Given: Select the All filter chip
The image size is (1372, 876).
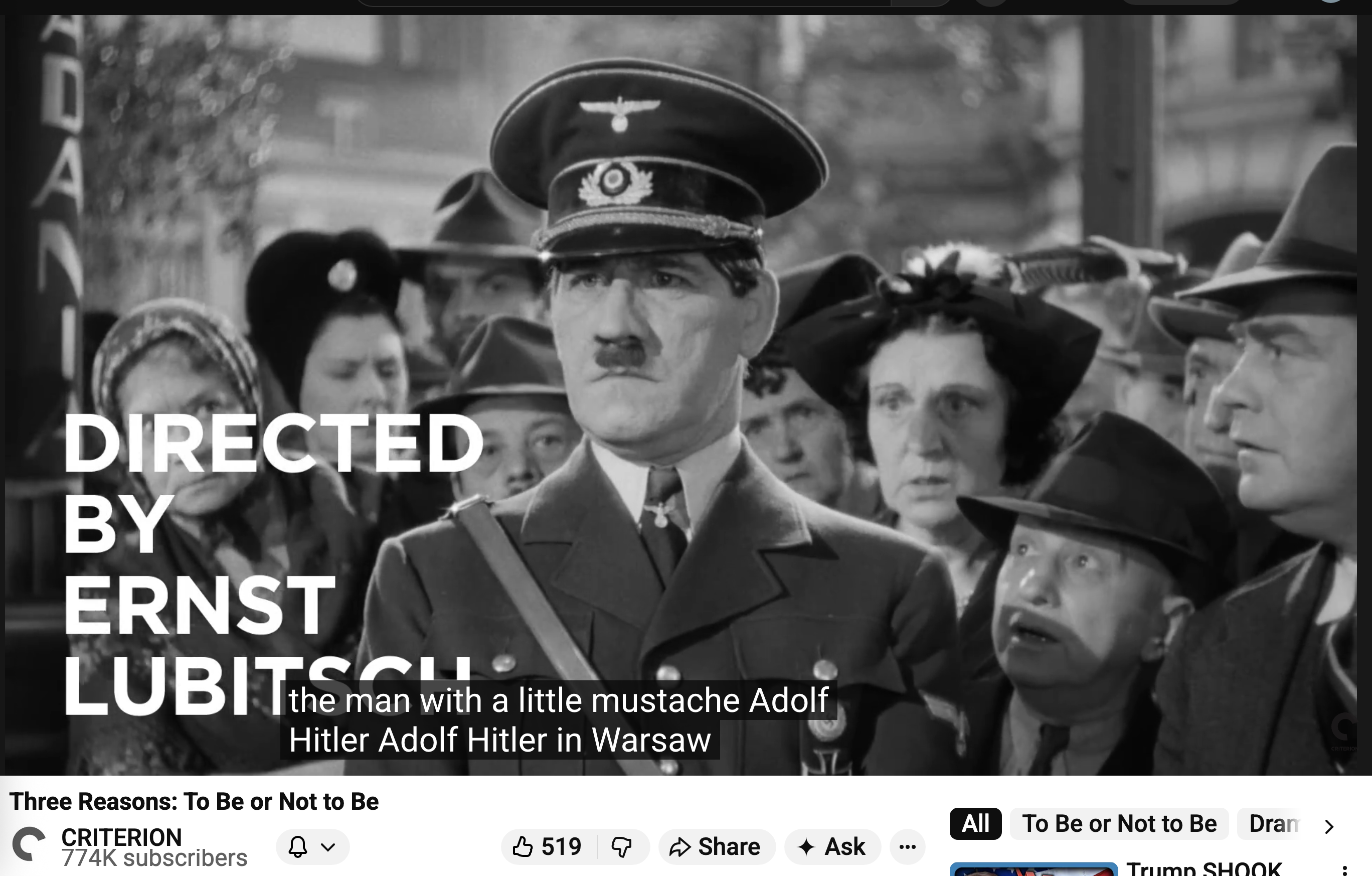Looking at the screenshot, I should (975, 823).
